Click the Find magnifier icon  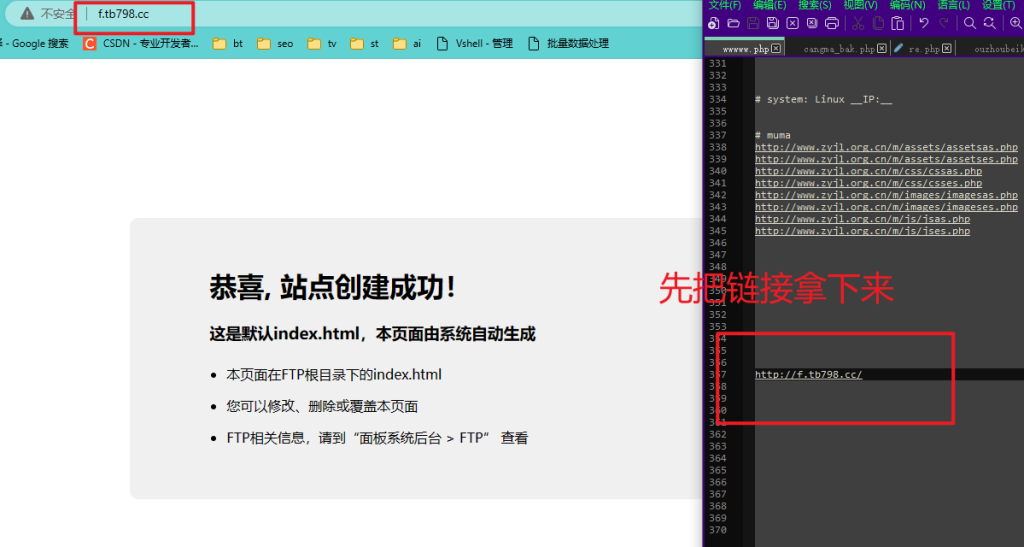(x=969, y=23)
